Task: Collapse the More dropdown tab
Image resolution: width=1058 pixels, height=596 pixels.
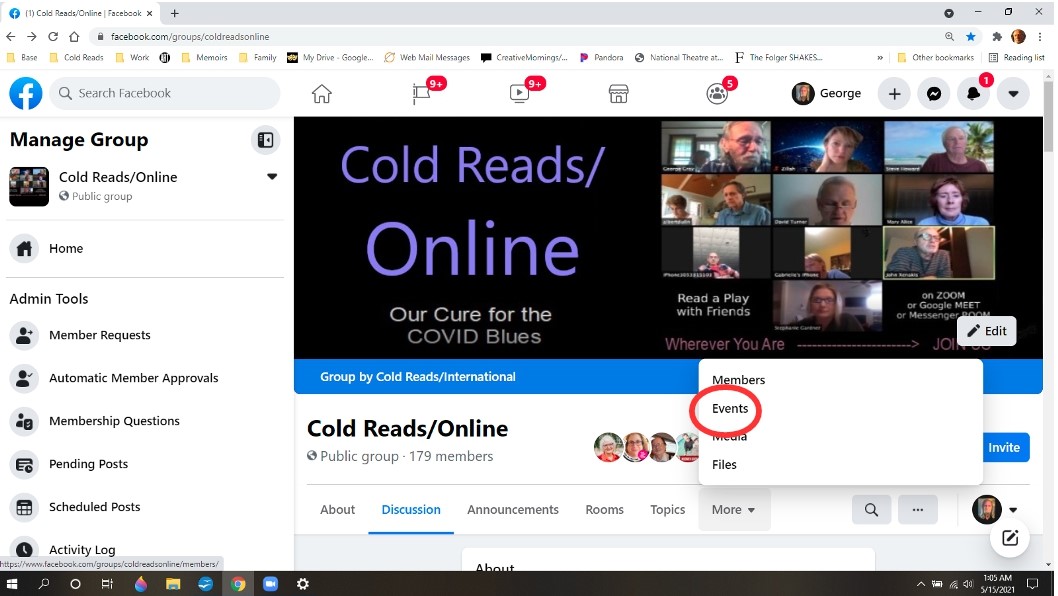Action: point(733,510)
